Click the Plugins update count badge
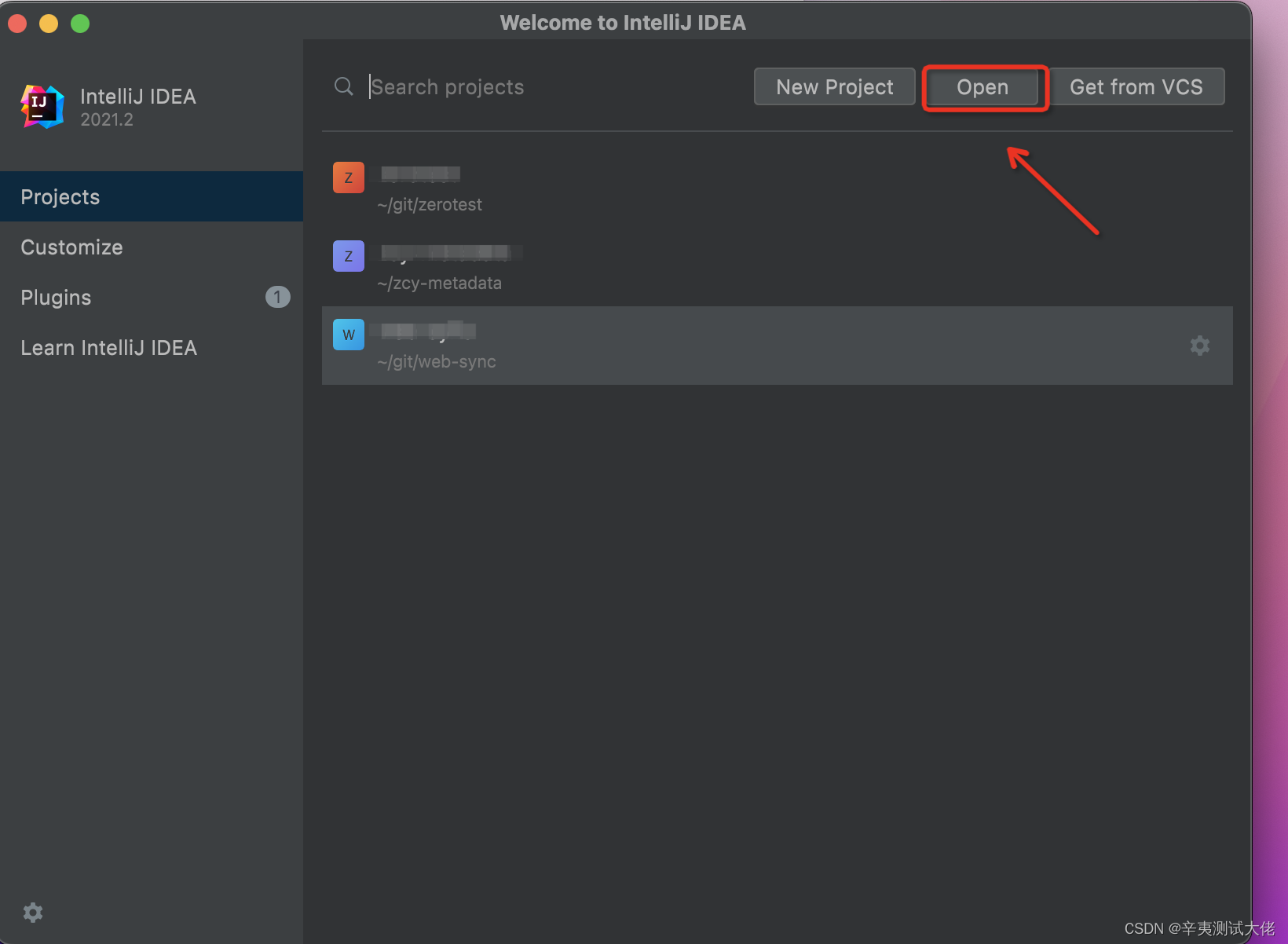The image size is (1288, 944). tap(277, 297)
